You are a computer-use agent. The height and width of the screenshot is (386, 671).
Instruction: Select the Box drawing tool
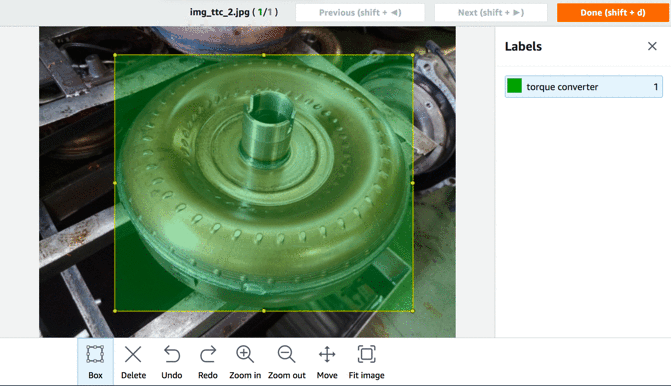95,362
